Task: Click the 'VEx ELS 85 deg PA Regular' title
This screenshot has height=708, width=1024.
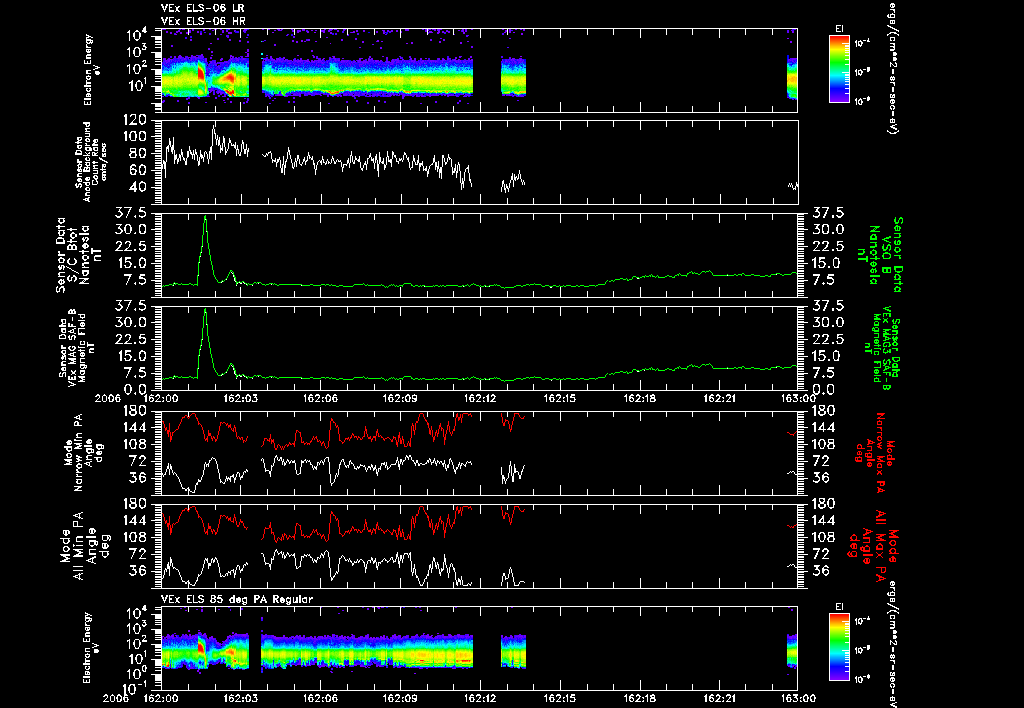Action: pos(237,599)
